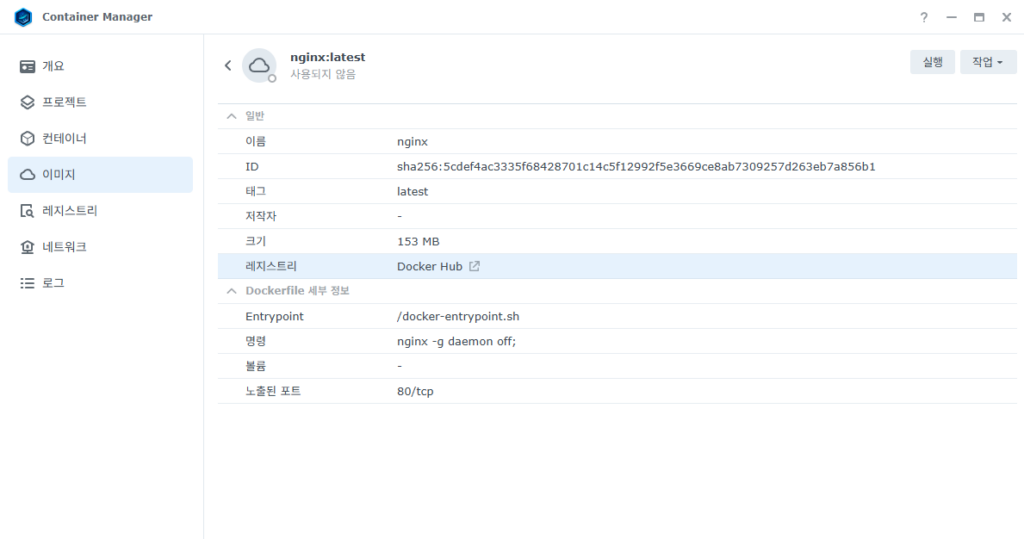Click the overview (개요) sidebar icon
The width and height of the screenshot is (1024, 539).
click(28, 66)
